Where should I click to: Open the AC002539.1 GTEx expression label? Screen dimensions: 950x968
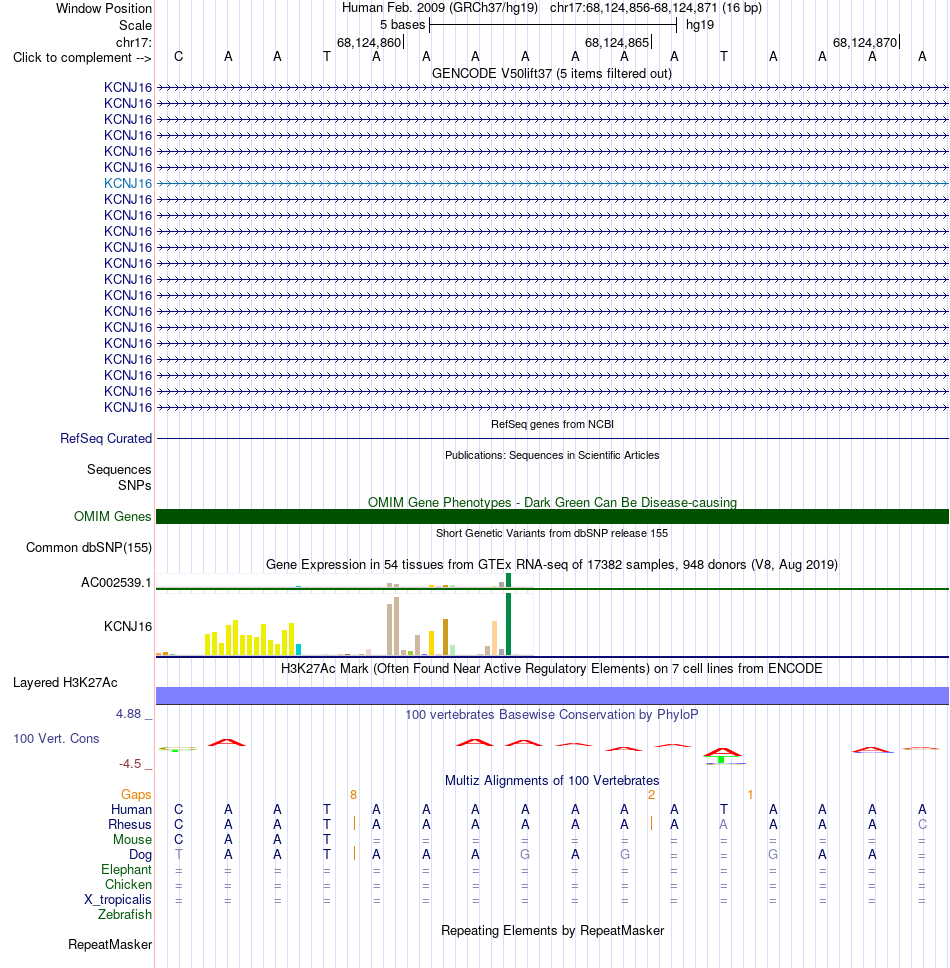pos(116,582)
